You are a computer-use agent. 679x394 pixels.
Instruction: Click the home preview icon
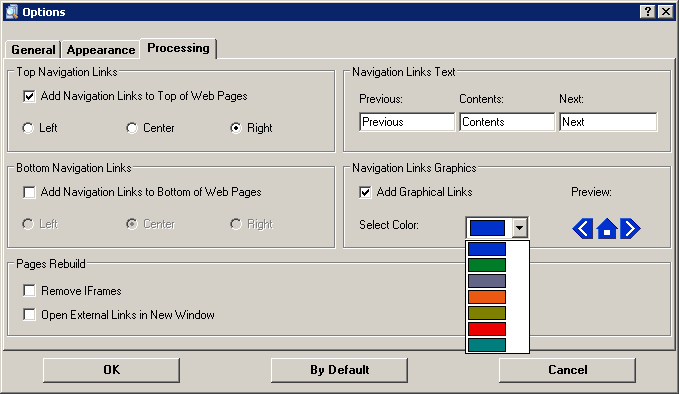click(x=607, y=228)
